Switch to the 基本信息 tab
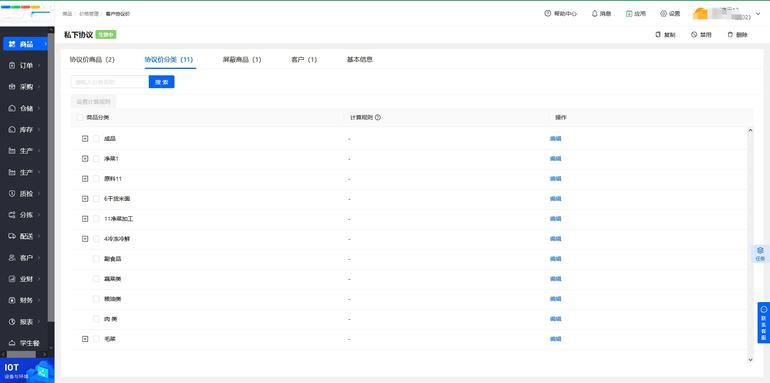The image size is (770, 383). [x=360, y=59]
